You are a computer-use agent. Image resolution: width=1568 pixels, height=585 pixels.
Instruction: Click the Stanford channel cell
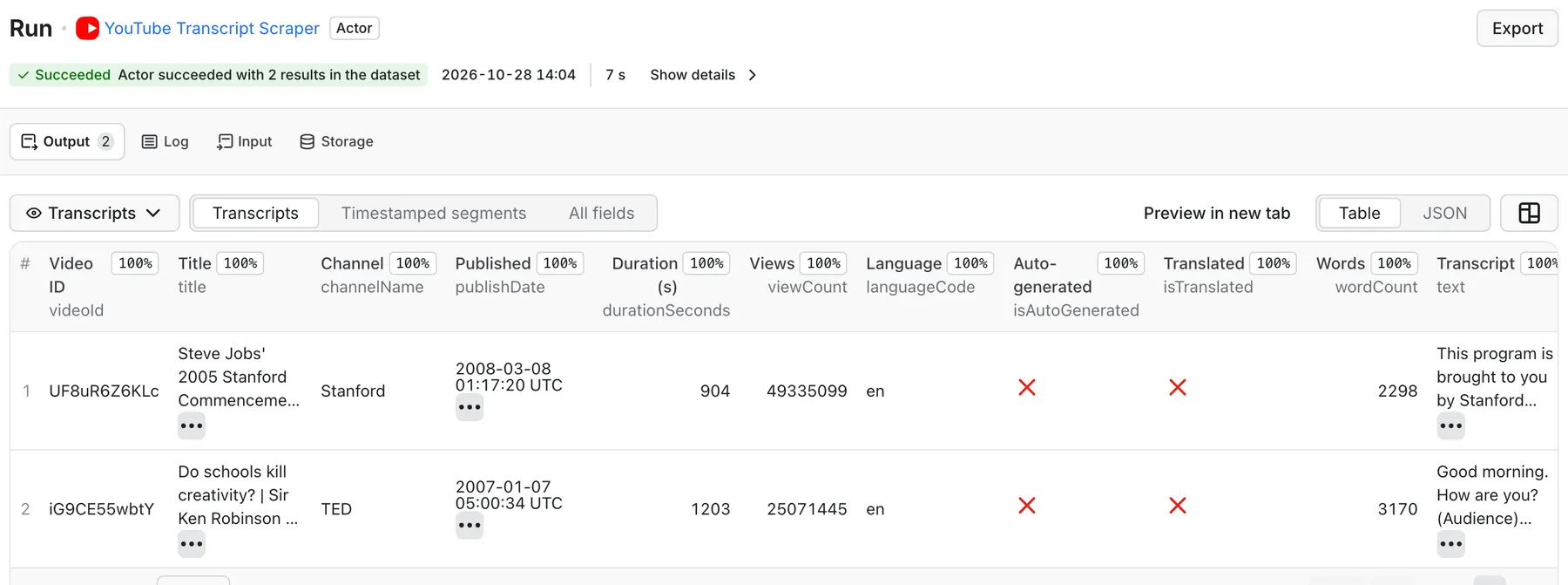pos(353,391)
